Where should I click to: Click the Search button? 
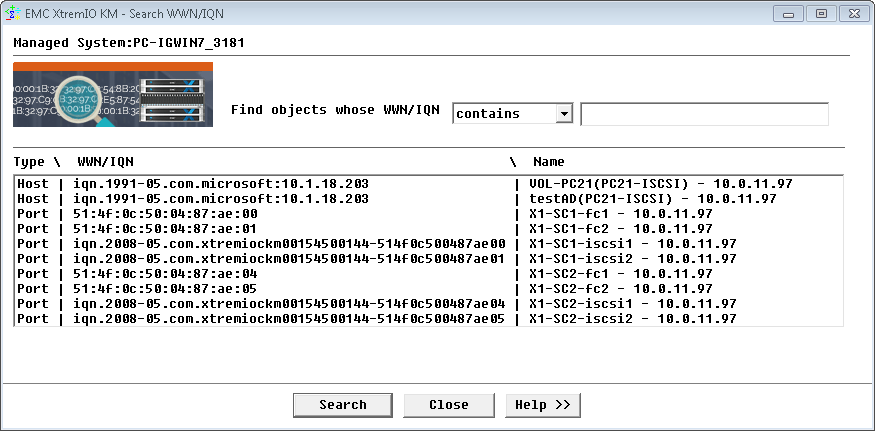click(343, 405)
